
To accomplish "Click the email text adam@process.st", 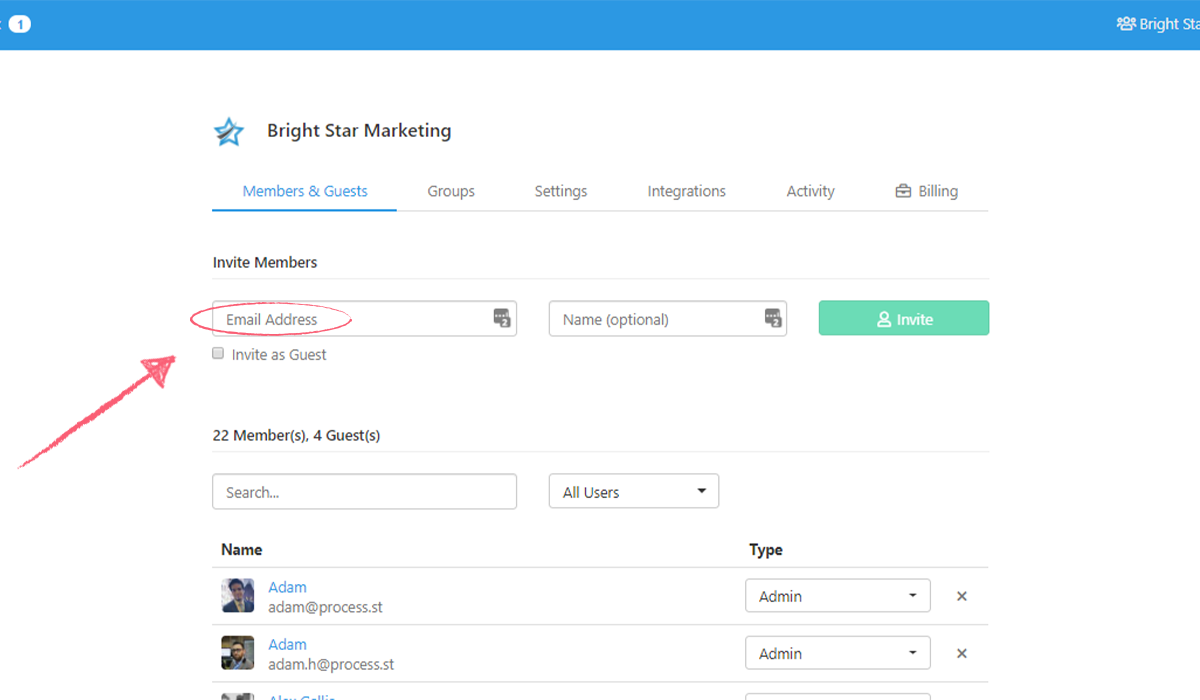I will click(326, 607).
